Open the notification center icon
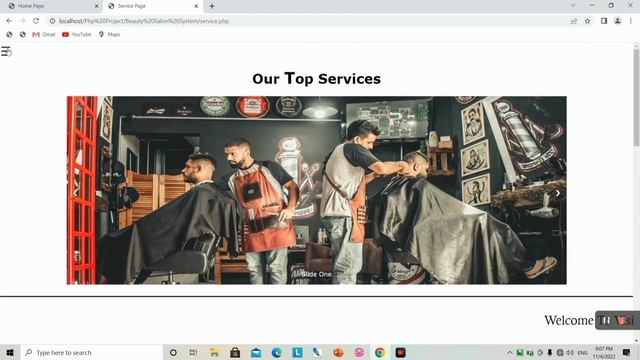The width and height of the screenshot is (640, 360). coord(627,352)
